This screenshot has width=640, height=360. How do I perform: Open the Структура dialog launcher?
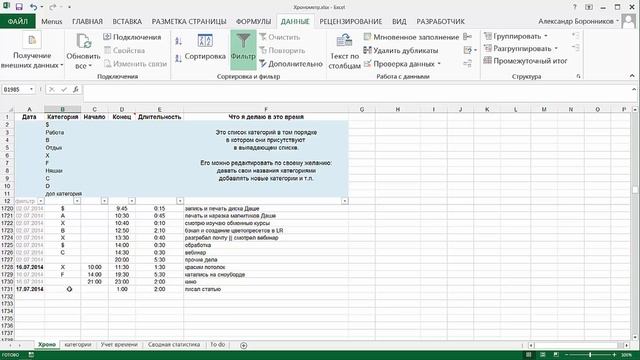(578, 76)
